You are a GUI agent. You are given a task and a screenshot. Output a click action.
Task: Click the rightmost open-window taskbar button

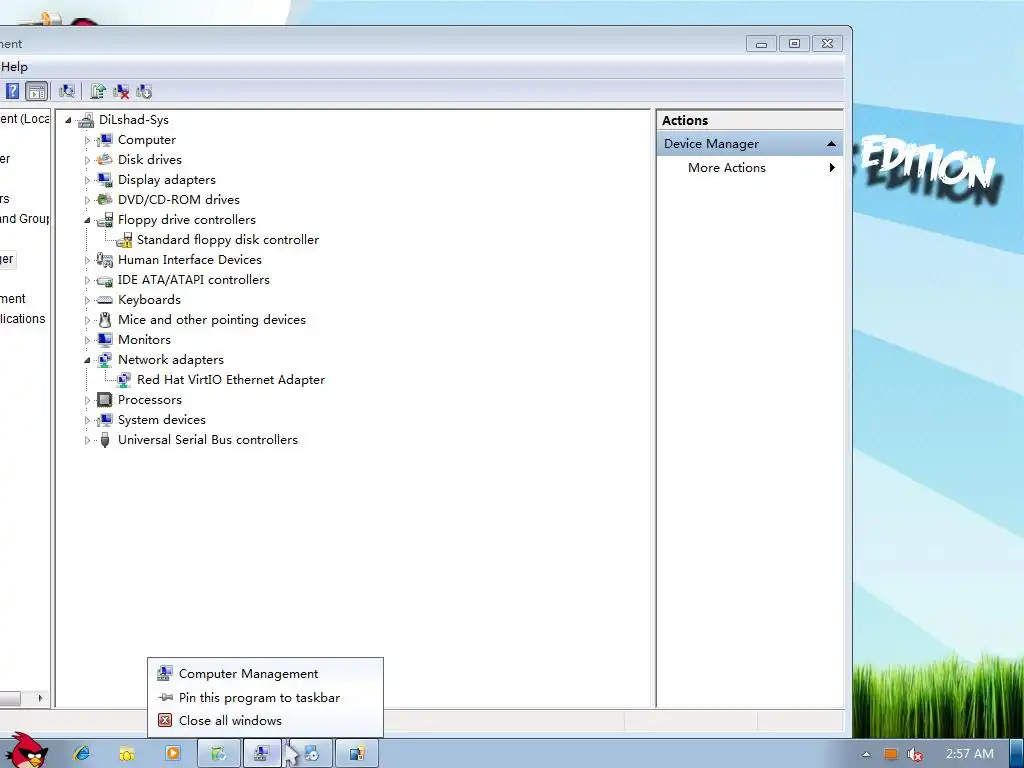pos(357,754)
